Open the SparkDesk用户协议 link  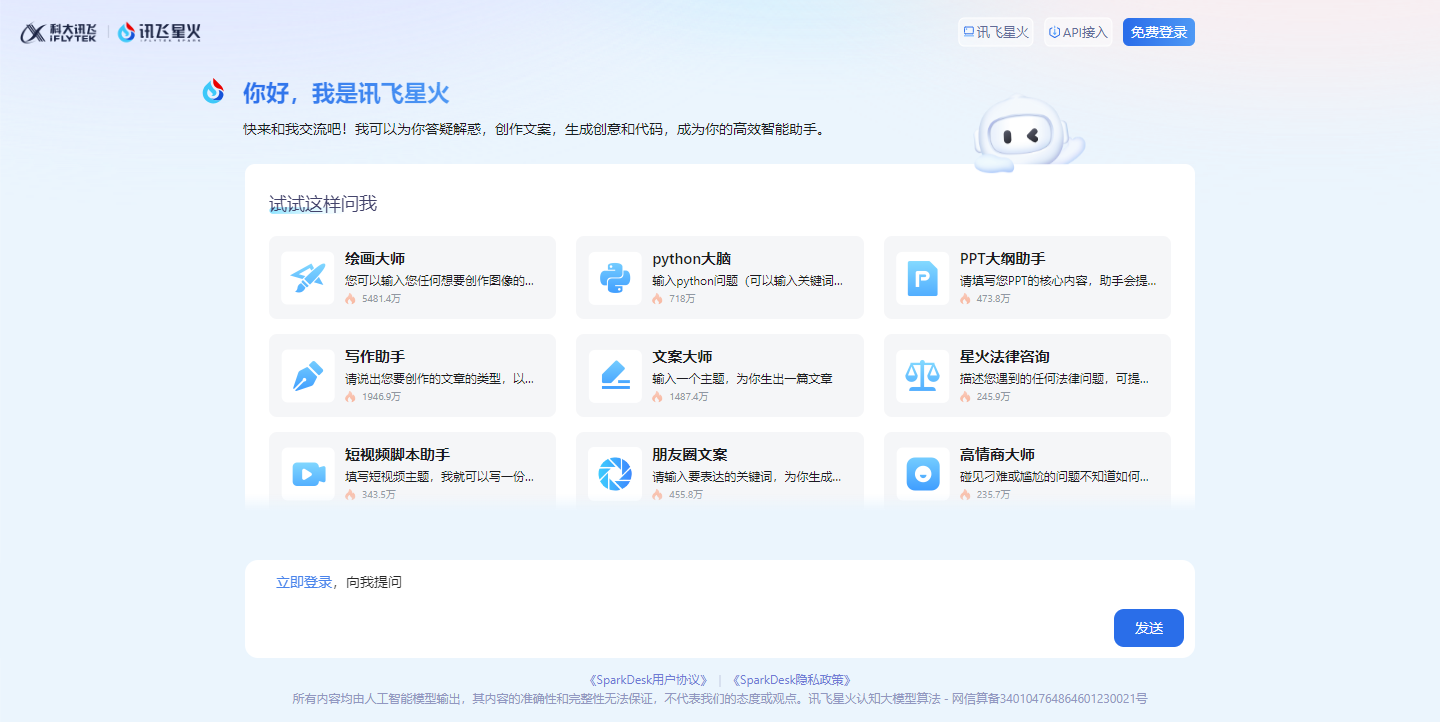pos(648,680)
